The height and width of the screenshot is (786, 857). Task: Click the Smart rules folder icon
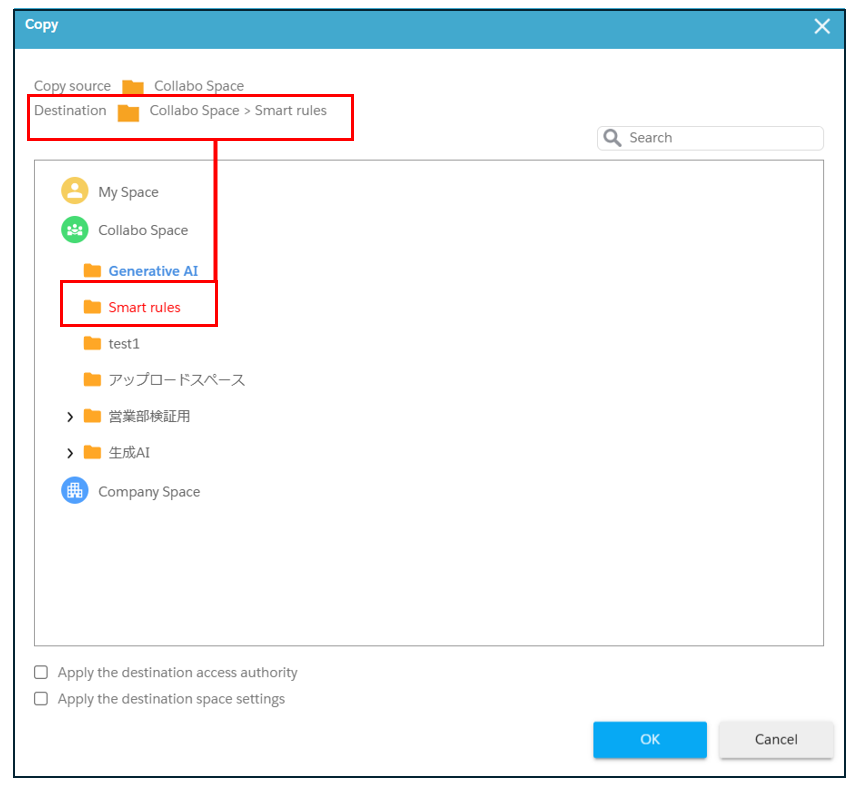pyautogui.click(x=92, y=307)
